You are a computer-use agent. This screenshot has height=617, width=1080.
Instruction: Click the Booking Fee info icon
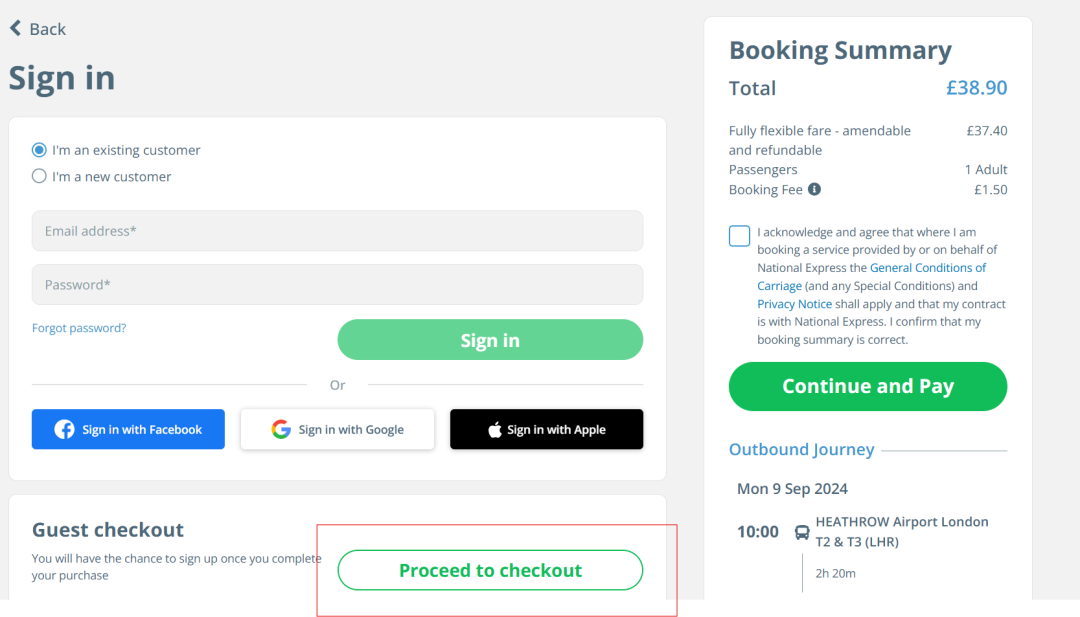(814, 189)
